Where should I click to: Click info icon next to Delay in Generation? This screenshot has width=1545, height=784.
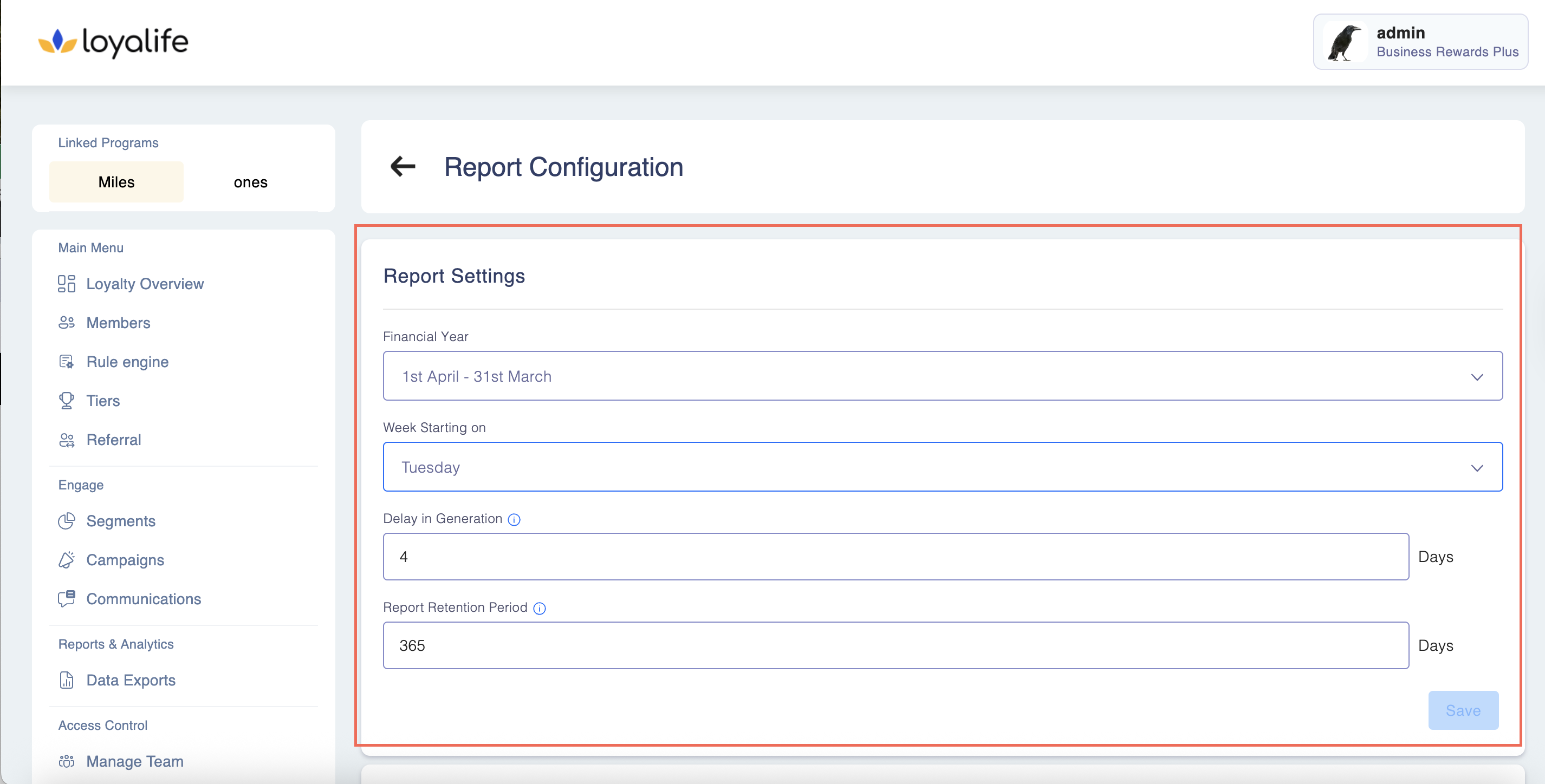(514, 519)
